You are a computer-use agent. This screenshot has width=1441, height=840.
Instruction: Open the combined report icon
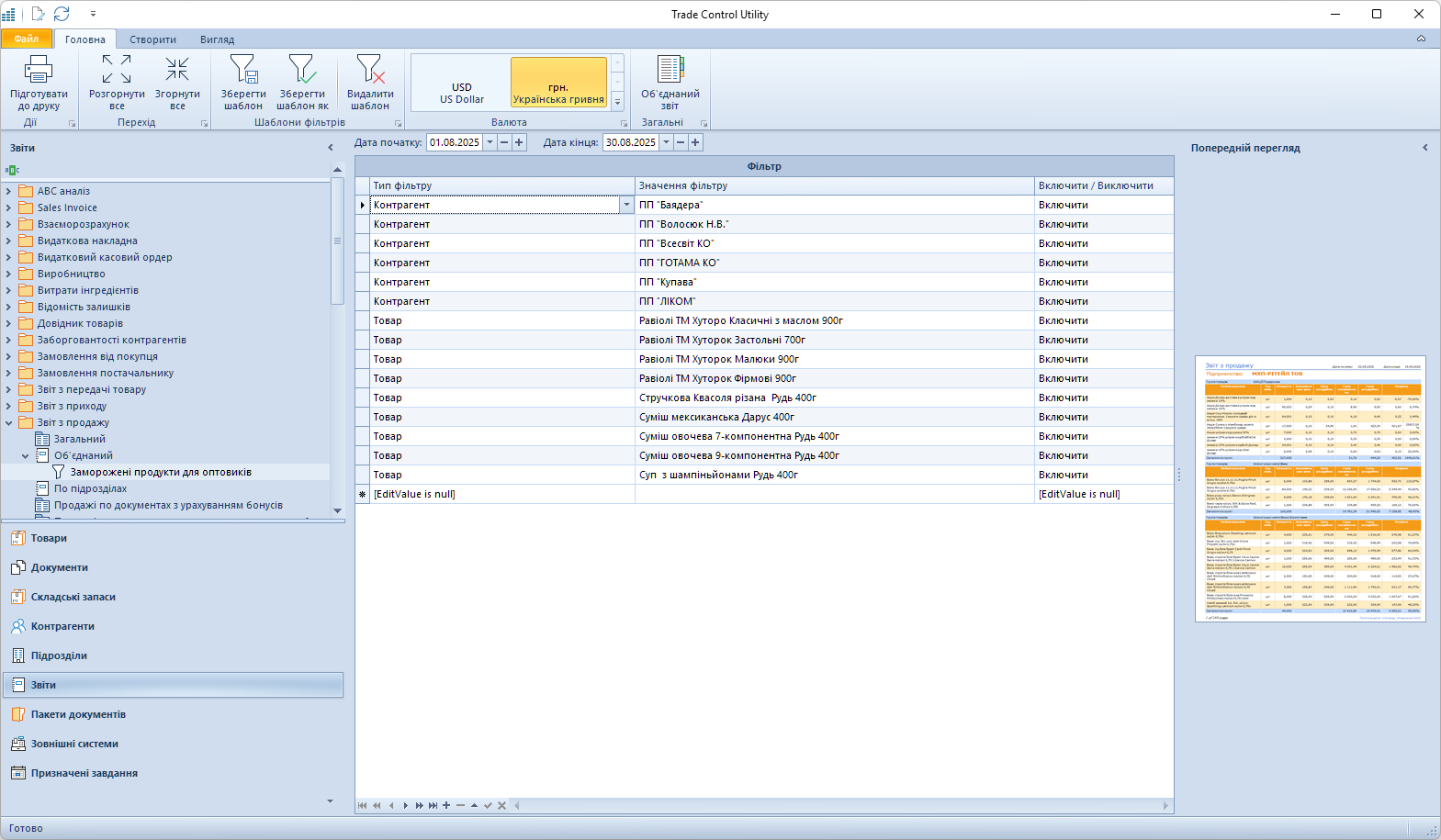pyautogui.click(x=670, y=70)
